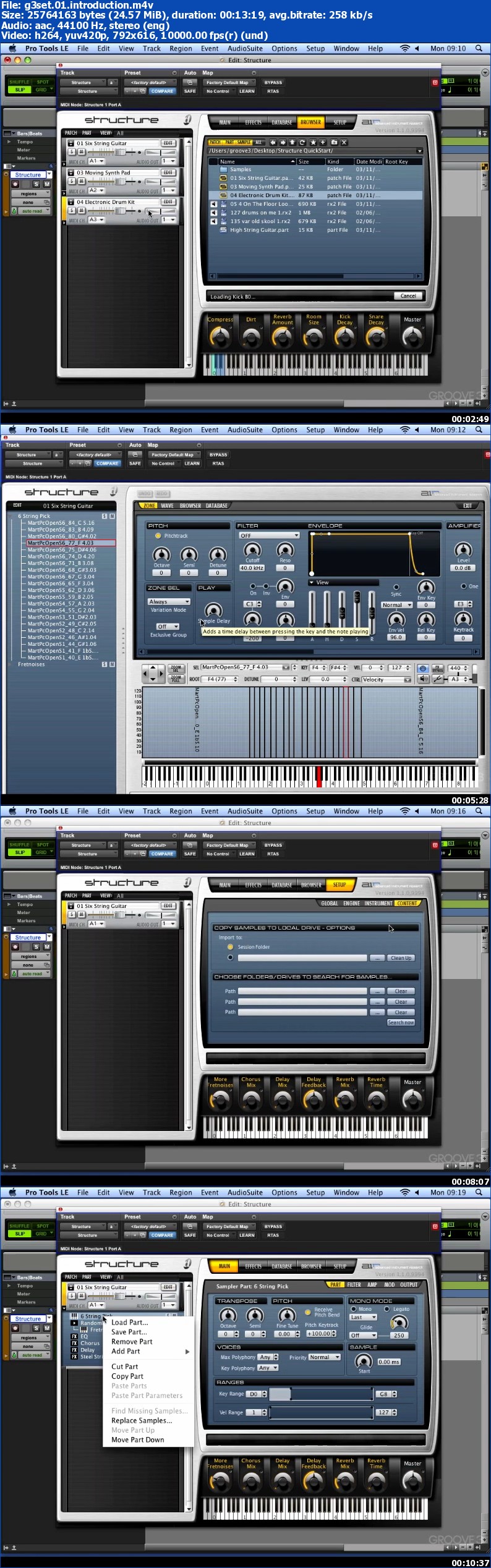Toggle the FX BYPASS icon in zone editor
Image resolution: width=491 pixels, height=1568 pixels.
(438, 669)
